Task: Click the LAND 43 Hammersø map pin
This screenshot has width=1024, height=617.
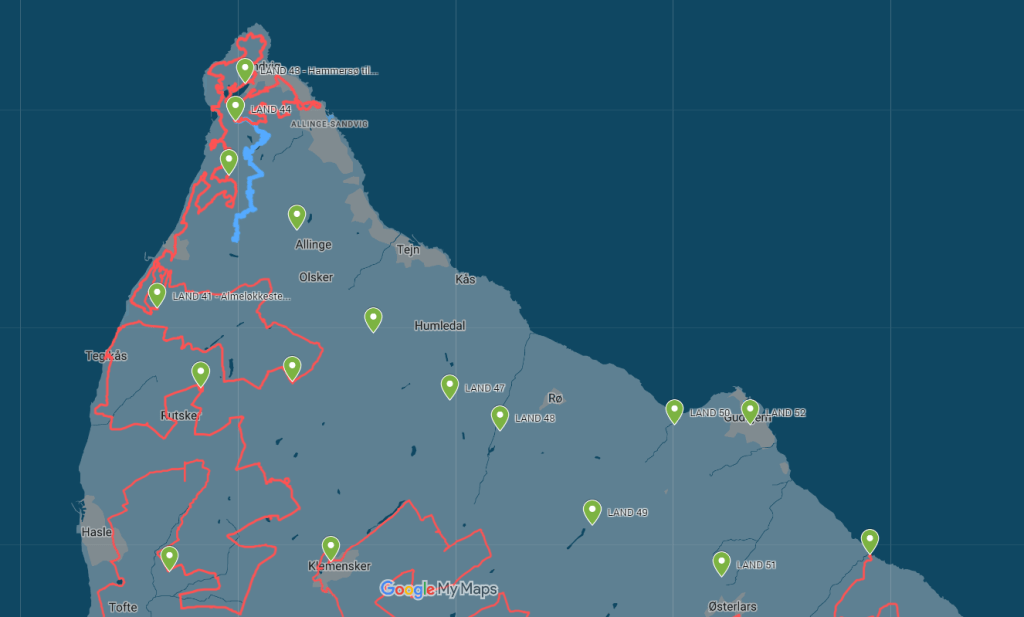Action: (245, 69)
